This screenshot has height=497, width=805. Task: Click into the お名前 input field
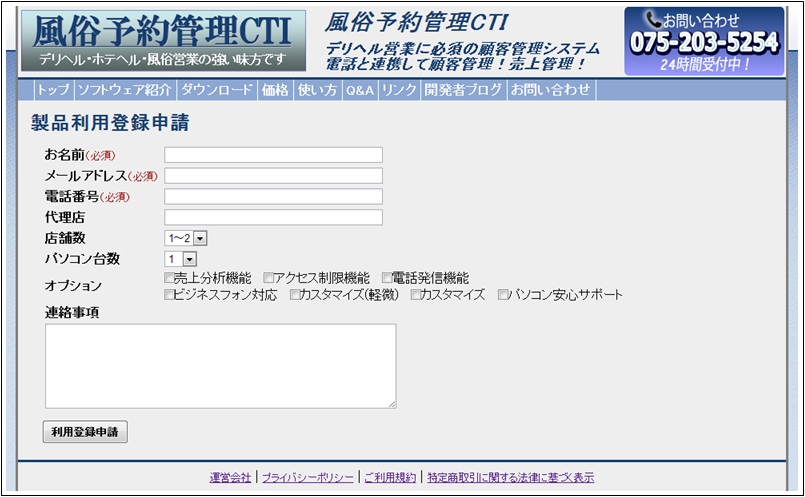tap(273, 155)
